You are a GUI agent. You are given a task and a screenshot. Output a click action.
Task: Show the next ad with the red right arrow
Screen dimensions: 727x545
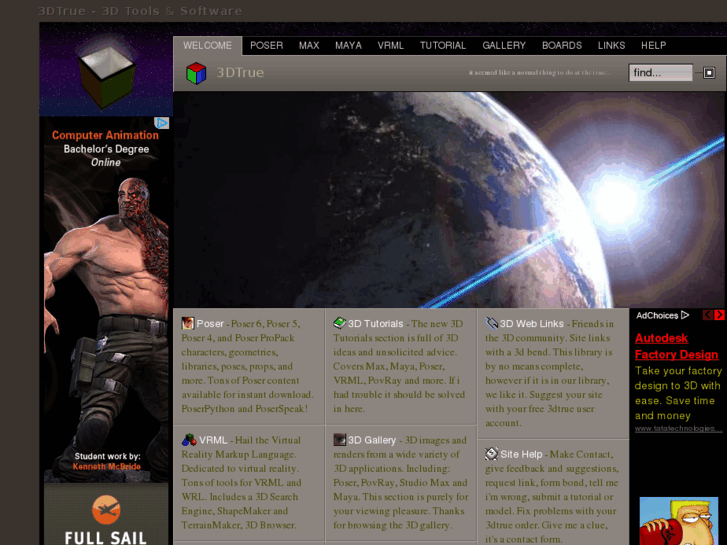tap(719, 315)
